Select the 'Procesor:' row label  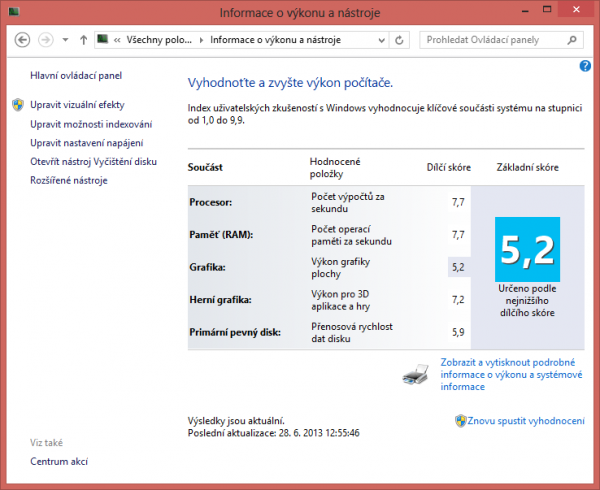(x=210, y=202)
